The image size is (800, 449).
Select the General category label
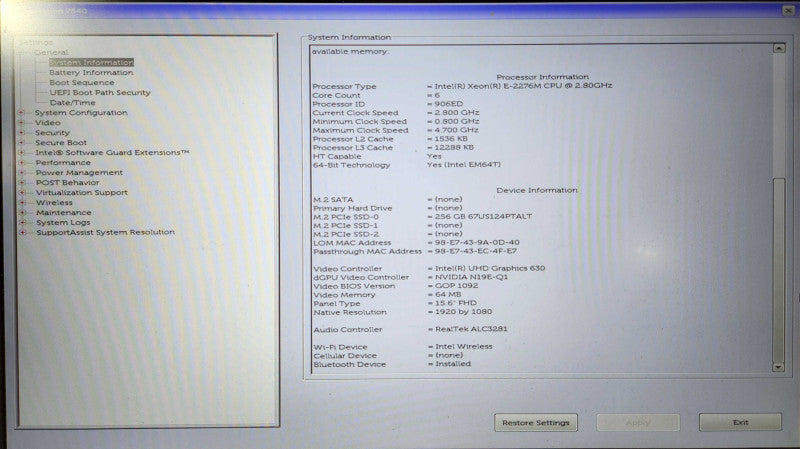point(51,52)
